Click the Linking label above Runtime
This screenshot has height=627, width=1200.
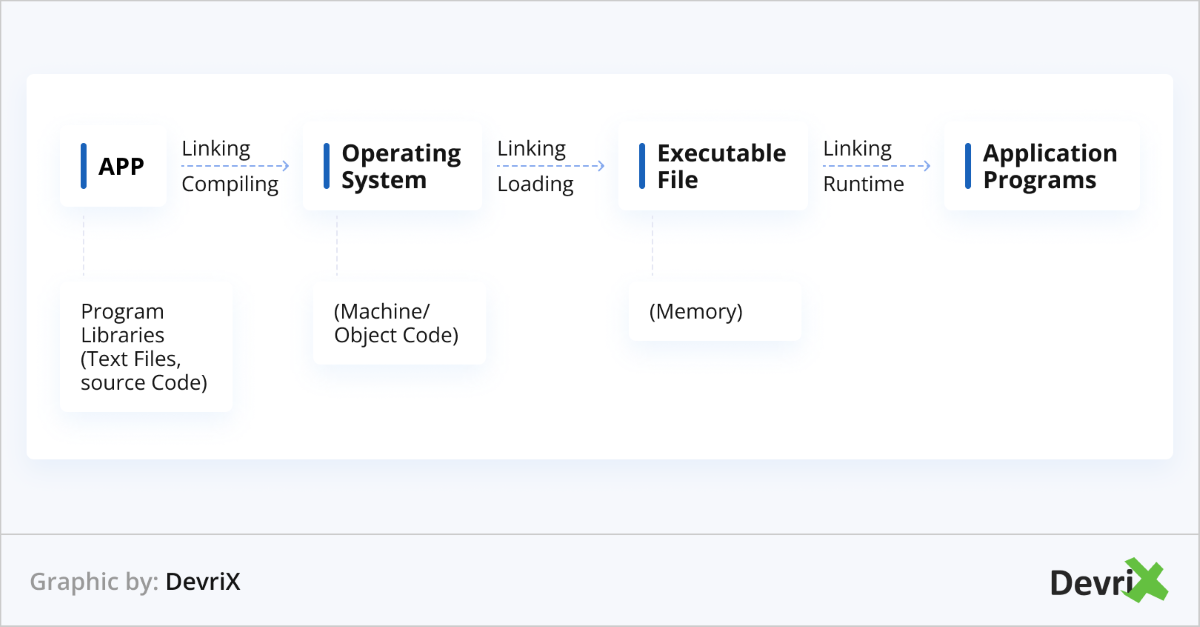point(857,149)
